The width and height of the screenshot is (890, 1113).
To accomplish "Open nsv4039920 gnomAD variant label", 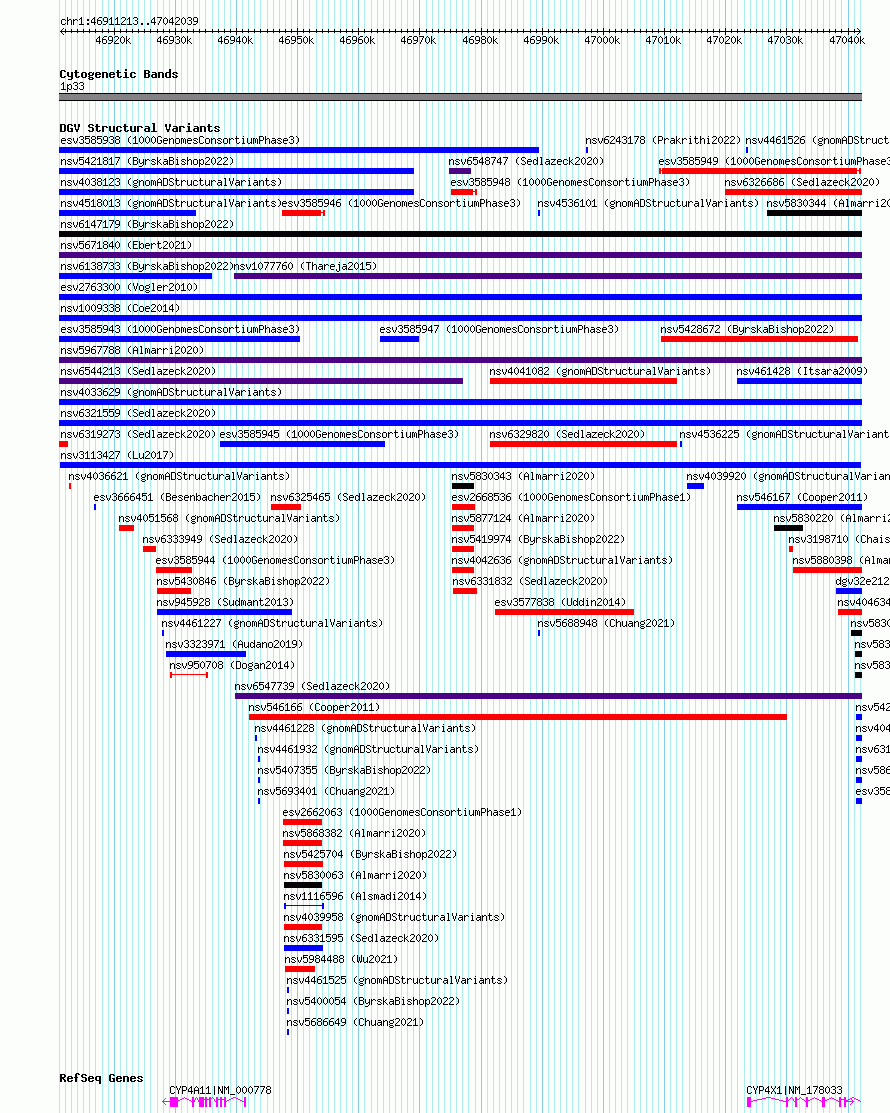I will pos(788,476).
